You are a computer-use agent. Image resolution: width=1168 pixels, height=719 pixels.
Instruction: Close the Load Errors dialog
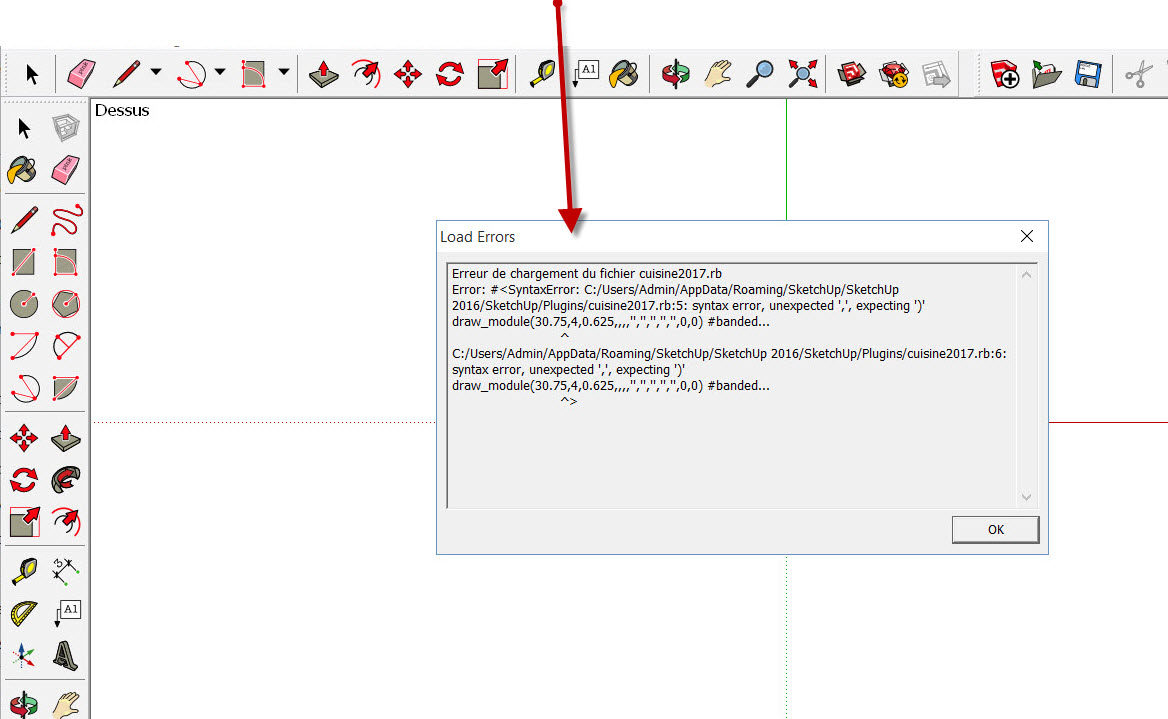click(1026, 237)
